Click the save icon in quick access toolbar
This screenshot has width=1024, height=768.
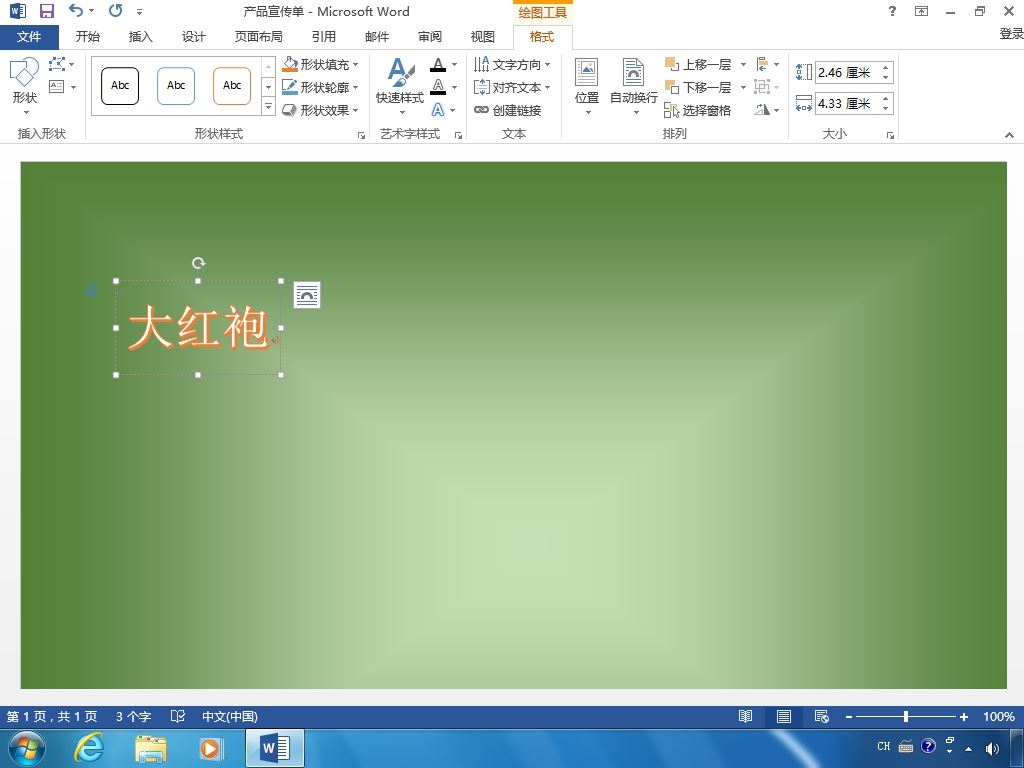coord(47,11)
